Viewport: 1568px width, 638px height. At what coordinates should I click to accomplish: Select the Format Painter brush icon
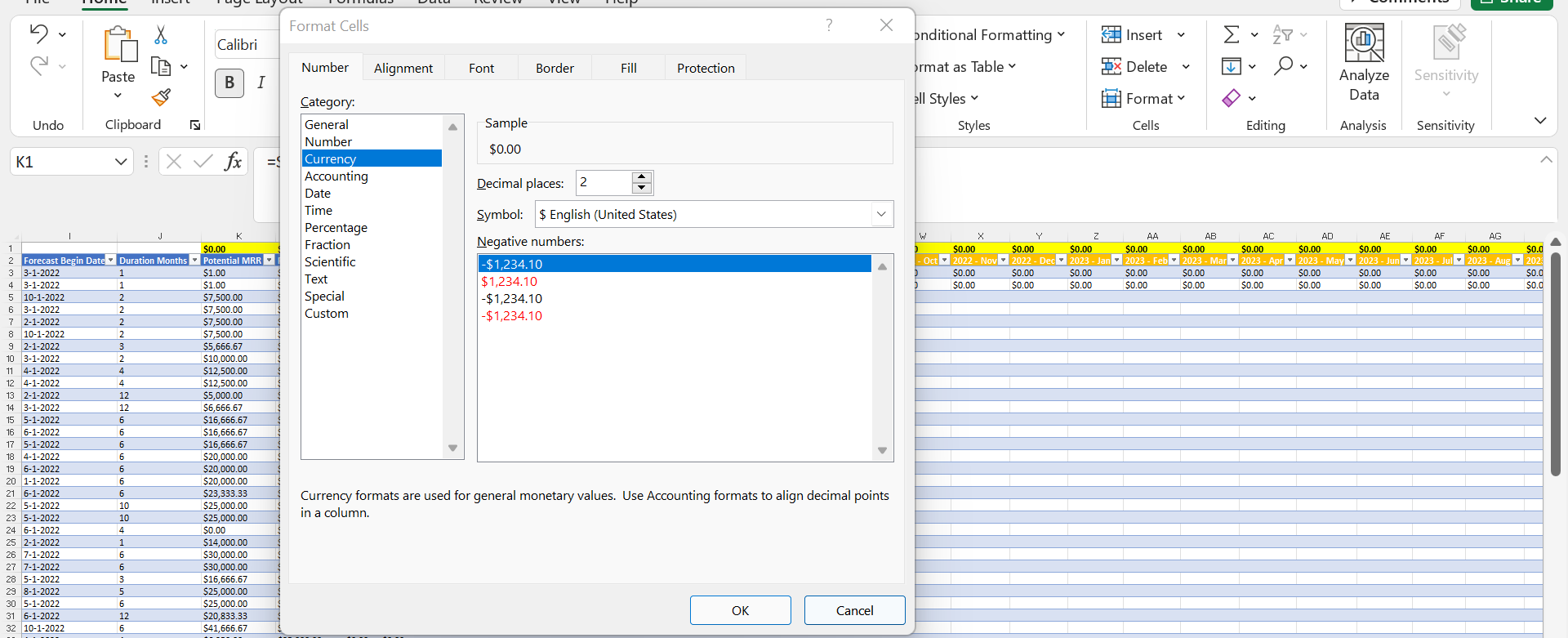click(x=161, y=98)
